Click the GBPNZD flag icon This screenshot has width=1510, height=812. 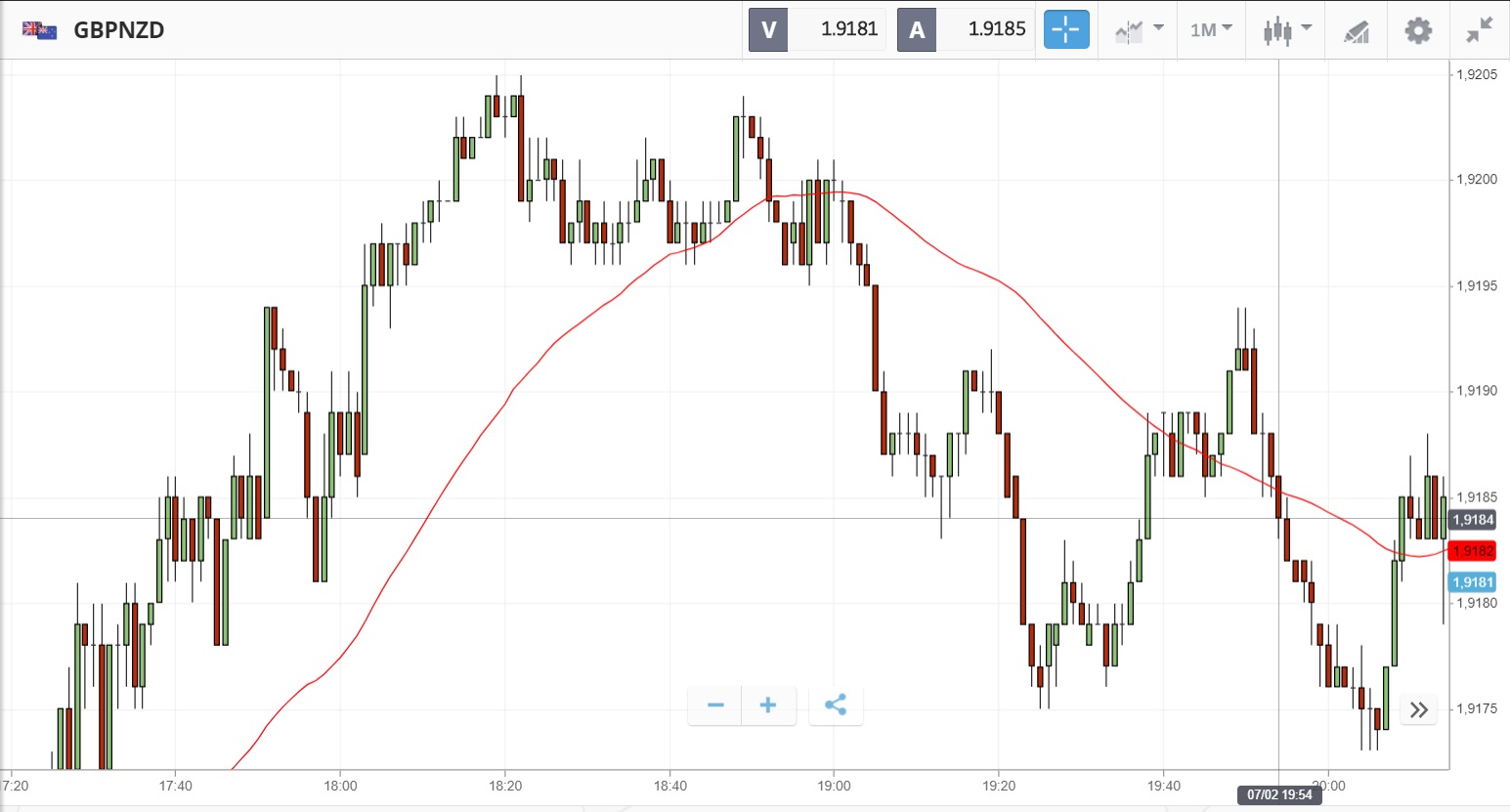coord(39,30)
